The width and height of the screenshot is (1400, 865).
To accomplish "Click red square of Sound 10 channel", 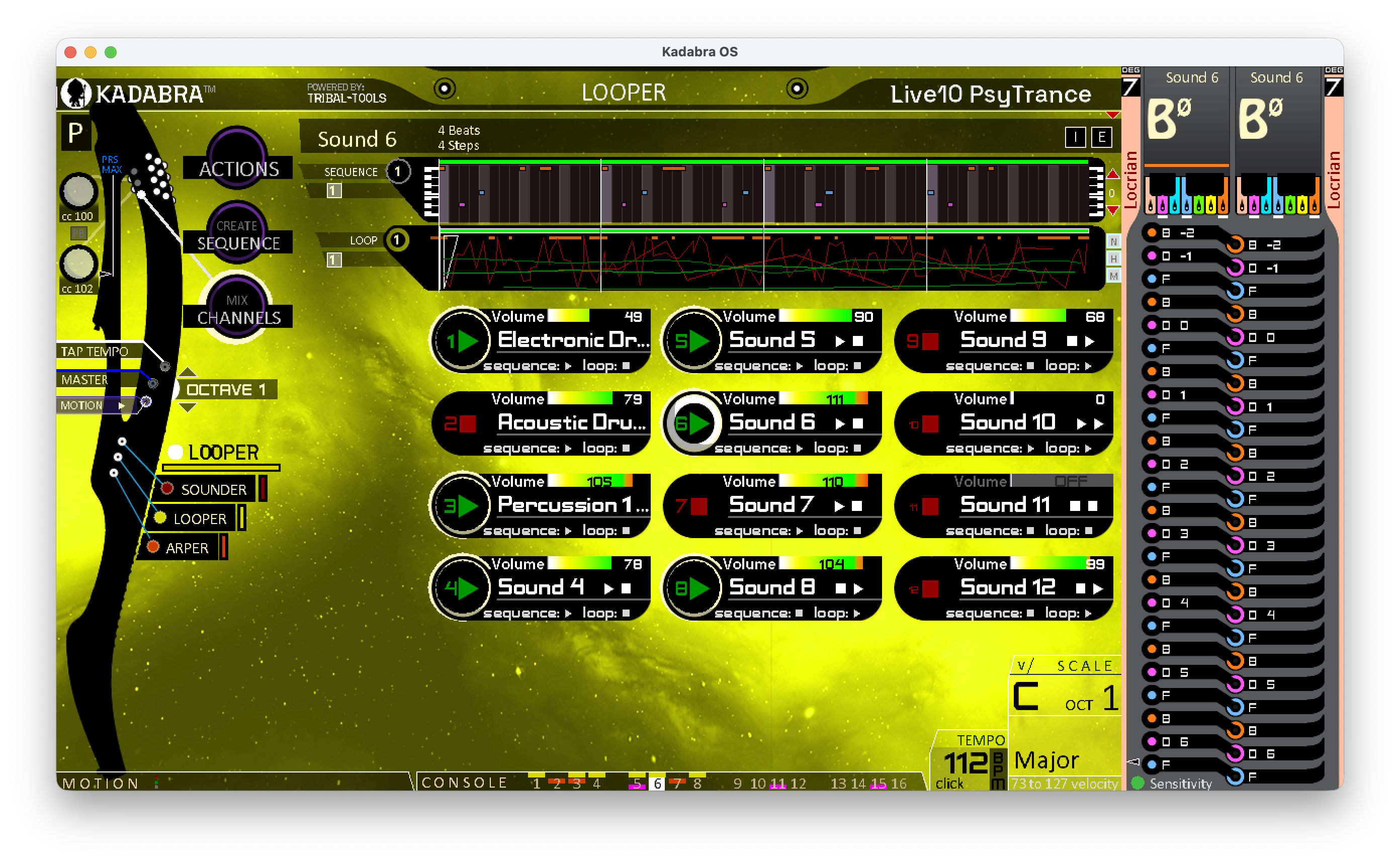I will point(930,424).
